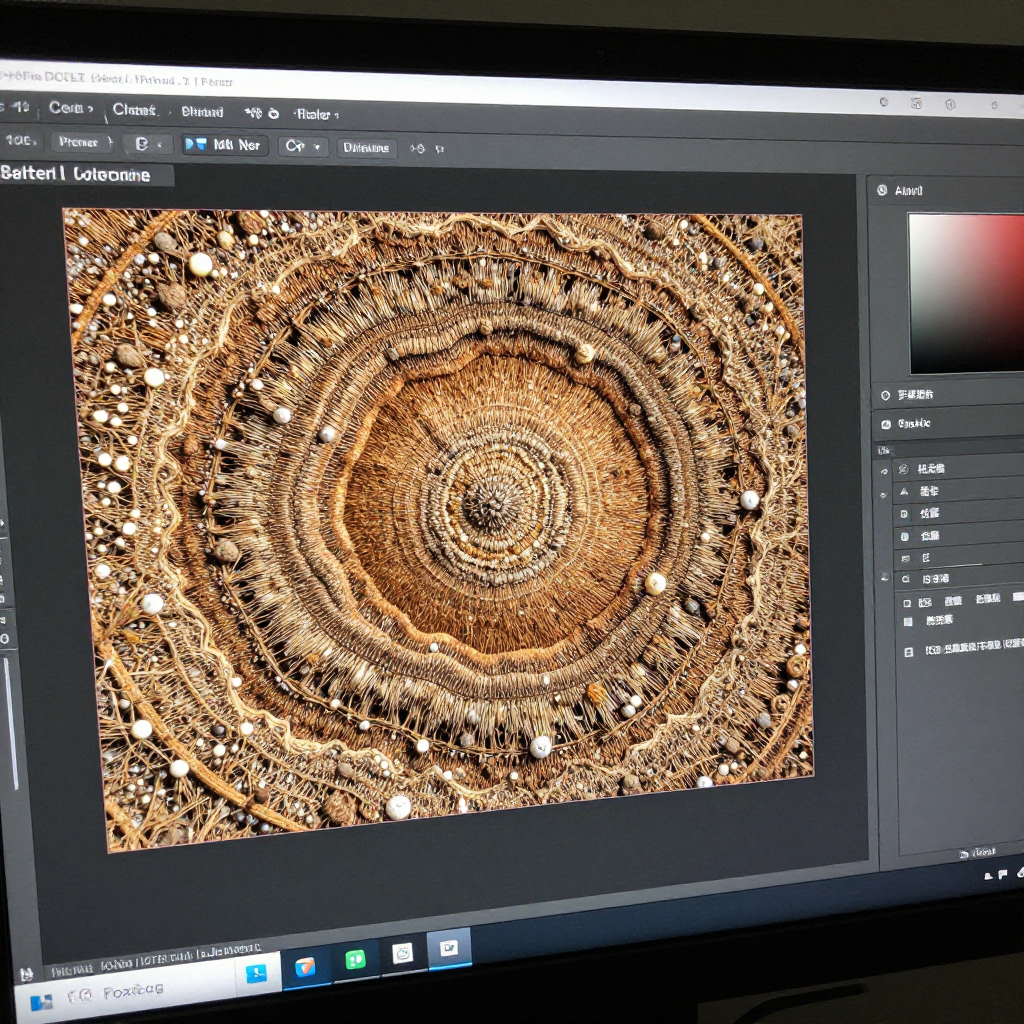Open the Windows Start button

pos(41,1002)
